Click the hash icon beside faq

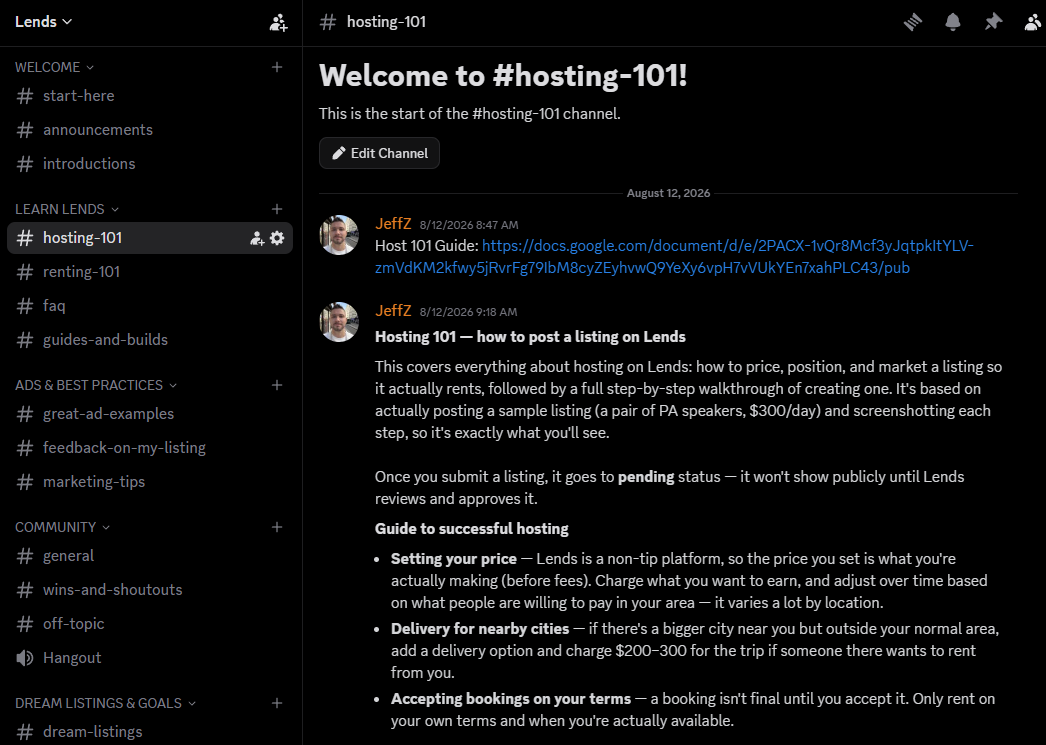pos(25,305)
